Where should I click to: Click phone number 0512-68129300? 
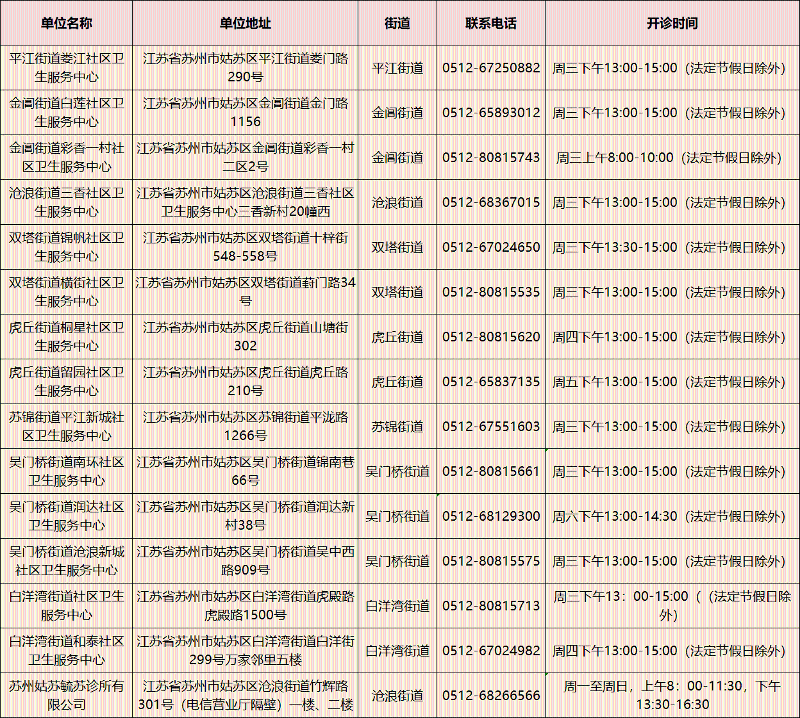(491, 516)
